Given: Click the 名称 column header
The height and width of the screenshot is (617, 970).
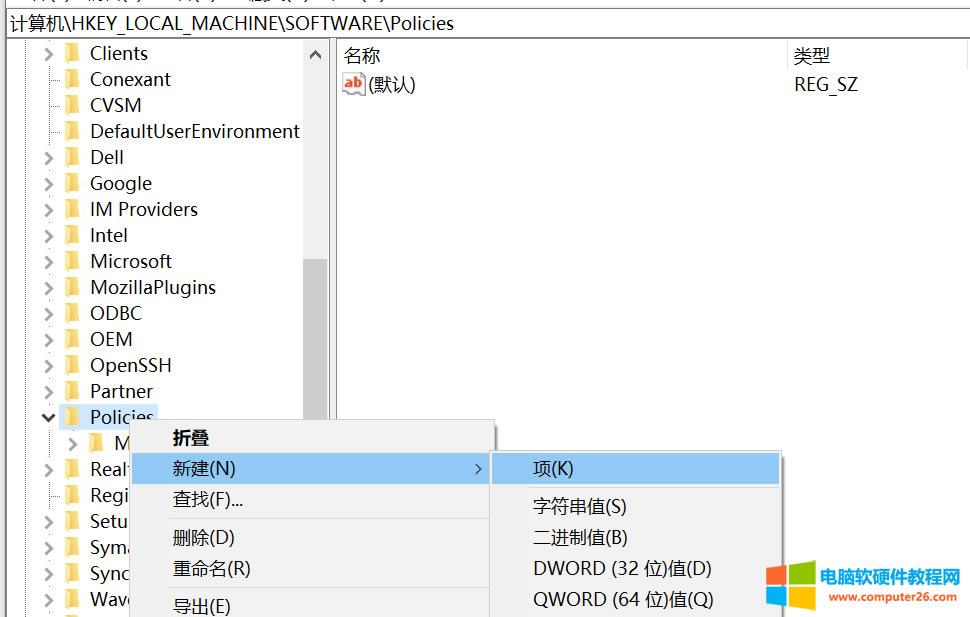Looking at the screenshot, I should coord(362,56).
